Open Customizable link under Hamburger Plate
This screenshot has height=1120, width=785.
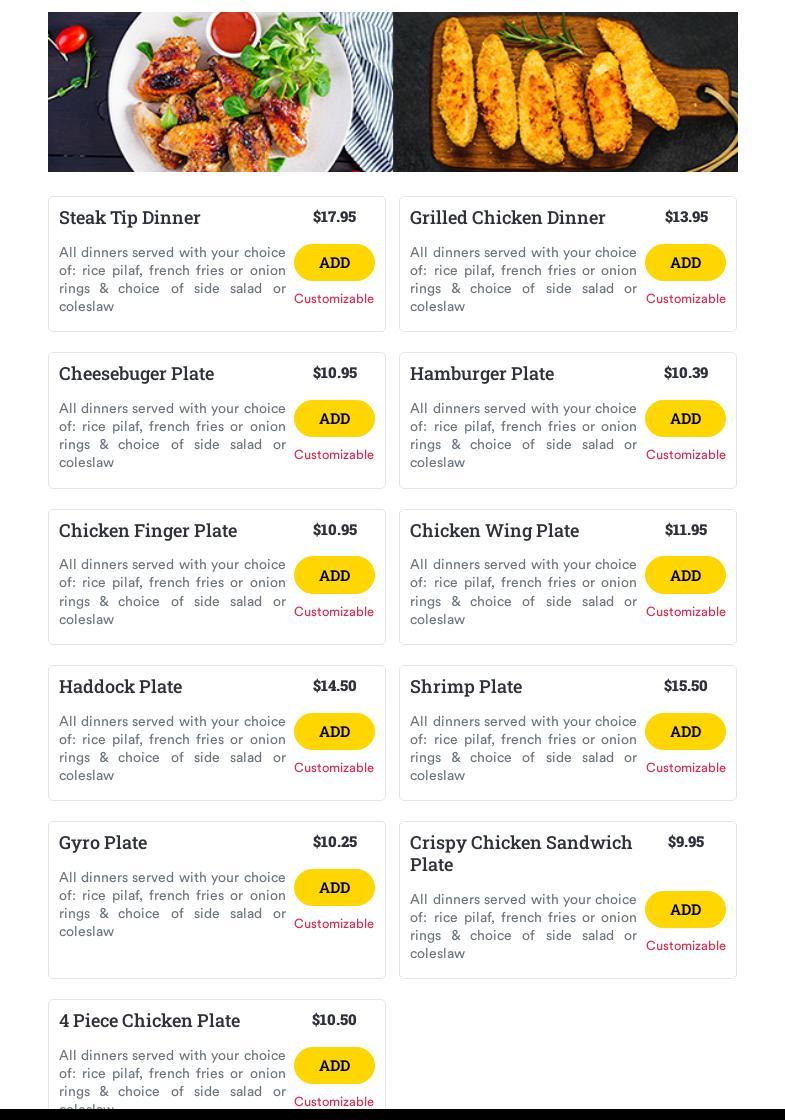(686, 454)
